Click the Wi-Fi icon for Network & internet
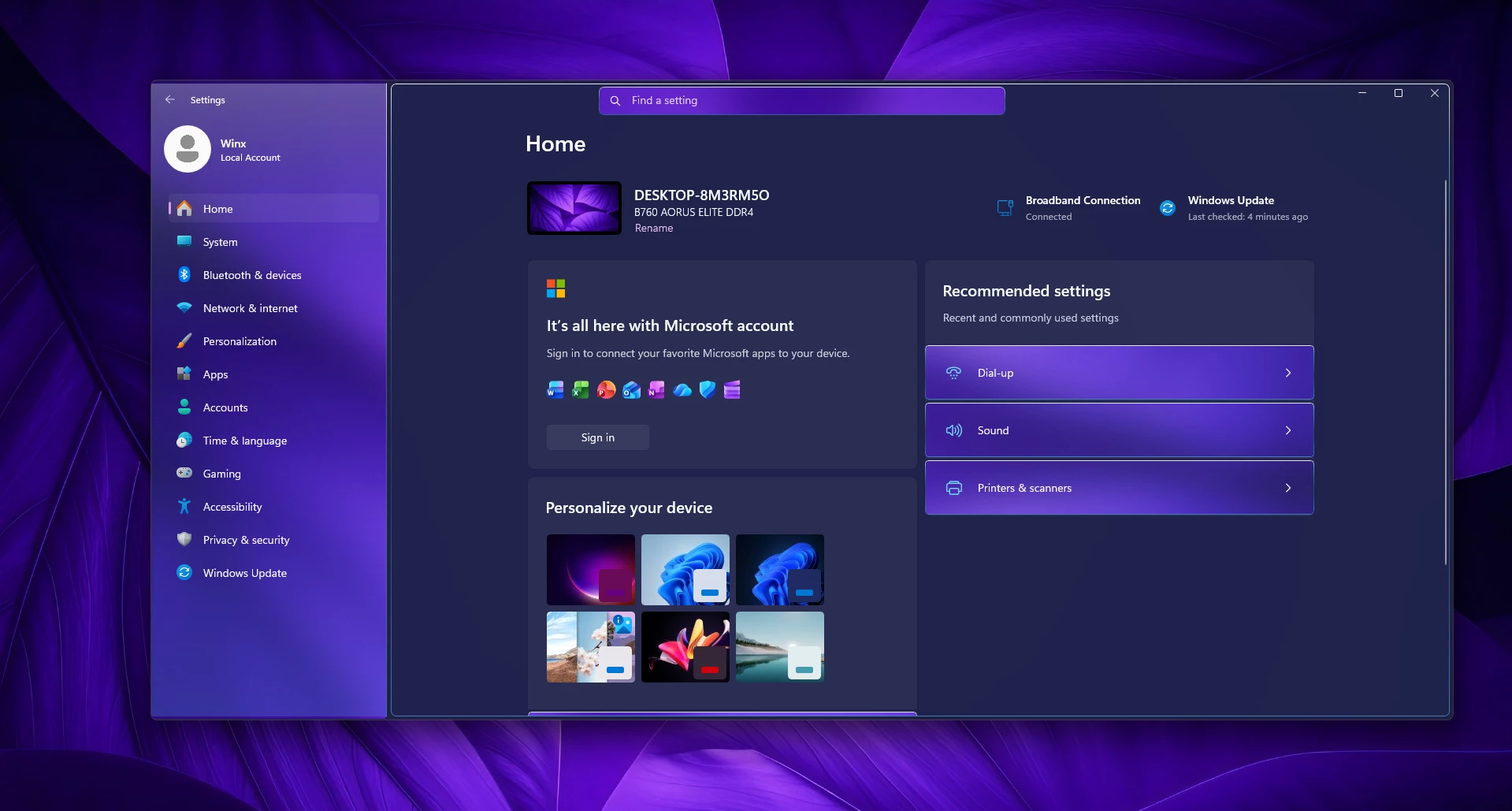The height and width of the screenshot is (811, 1512). (x=184, y=307)
